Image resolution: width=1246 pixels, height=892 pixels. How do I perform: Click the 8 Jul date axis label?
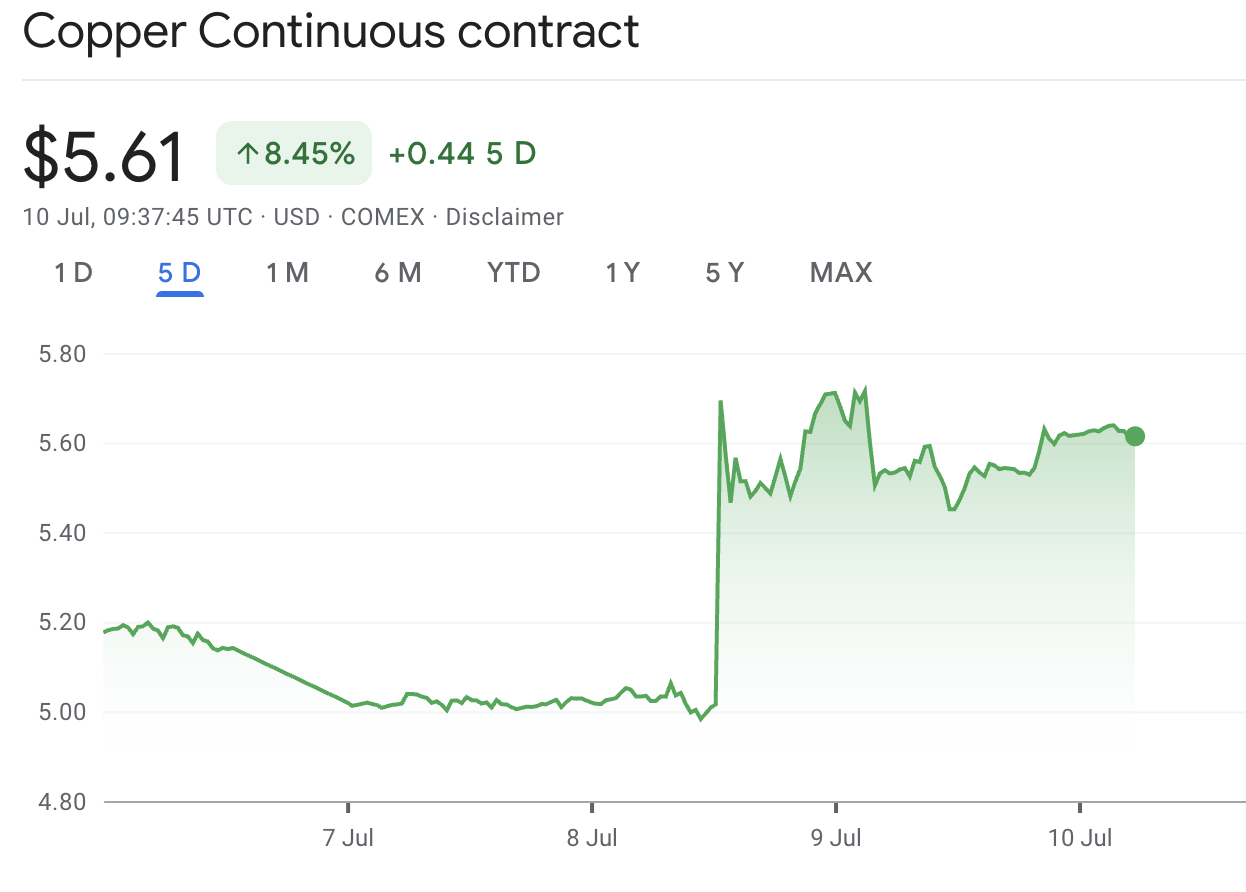pyautogui.click(x=592, y=838)
